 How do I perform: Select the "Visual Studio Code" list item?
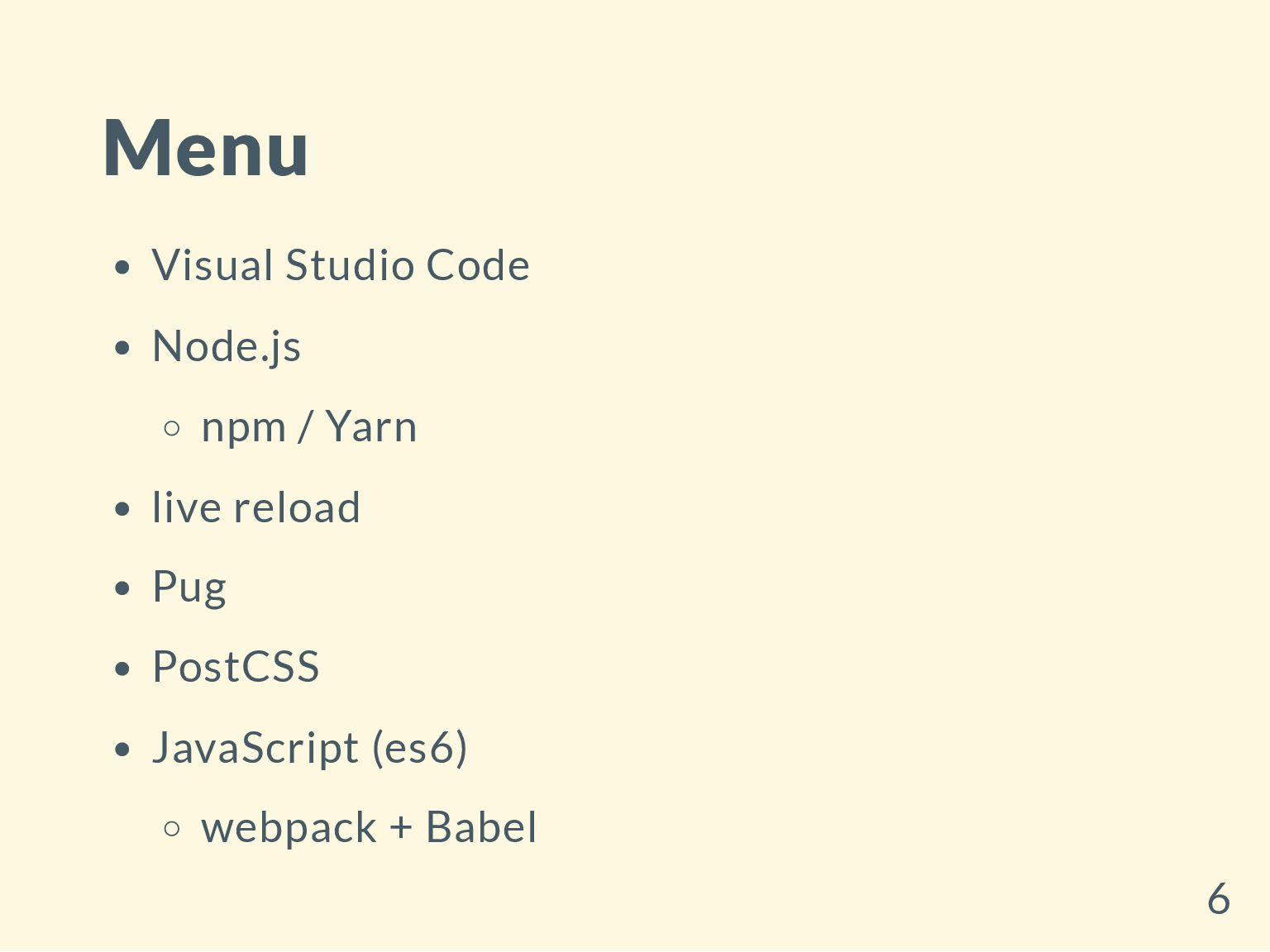coord(341,266)
